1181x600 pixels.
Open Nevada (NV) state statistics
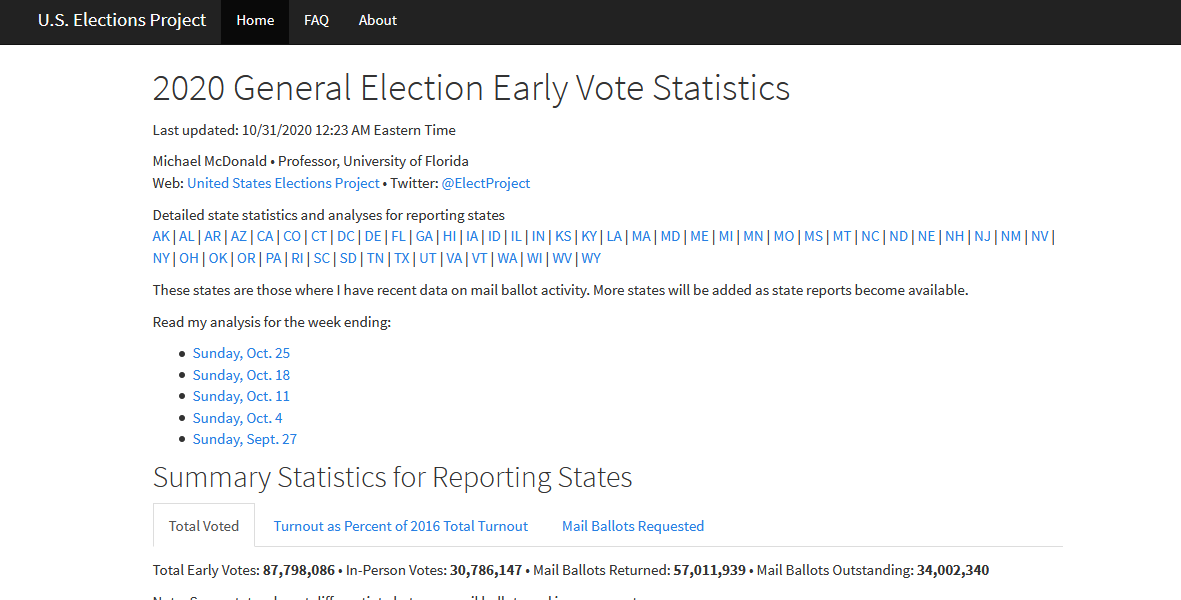tap(1039, 236)
